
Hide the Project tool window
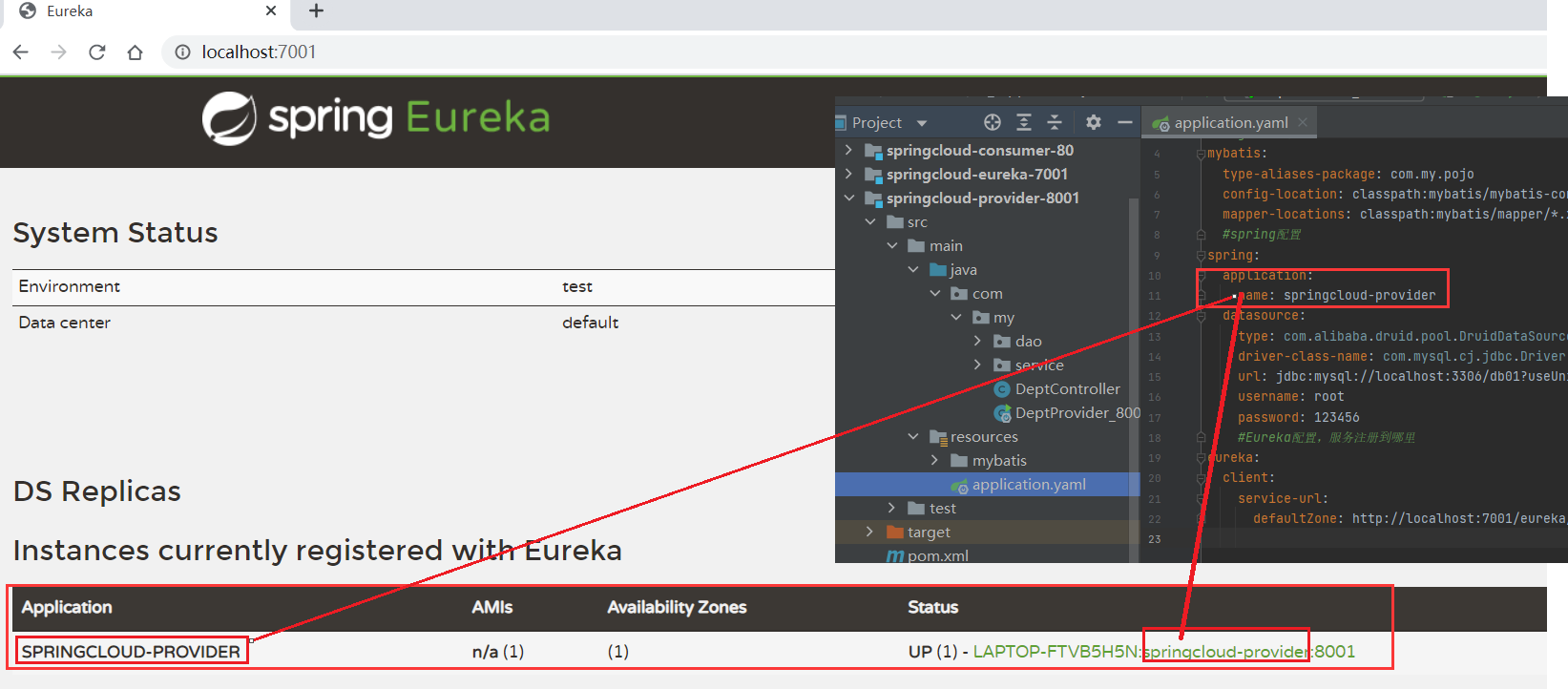[1125, 122]
